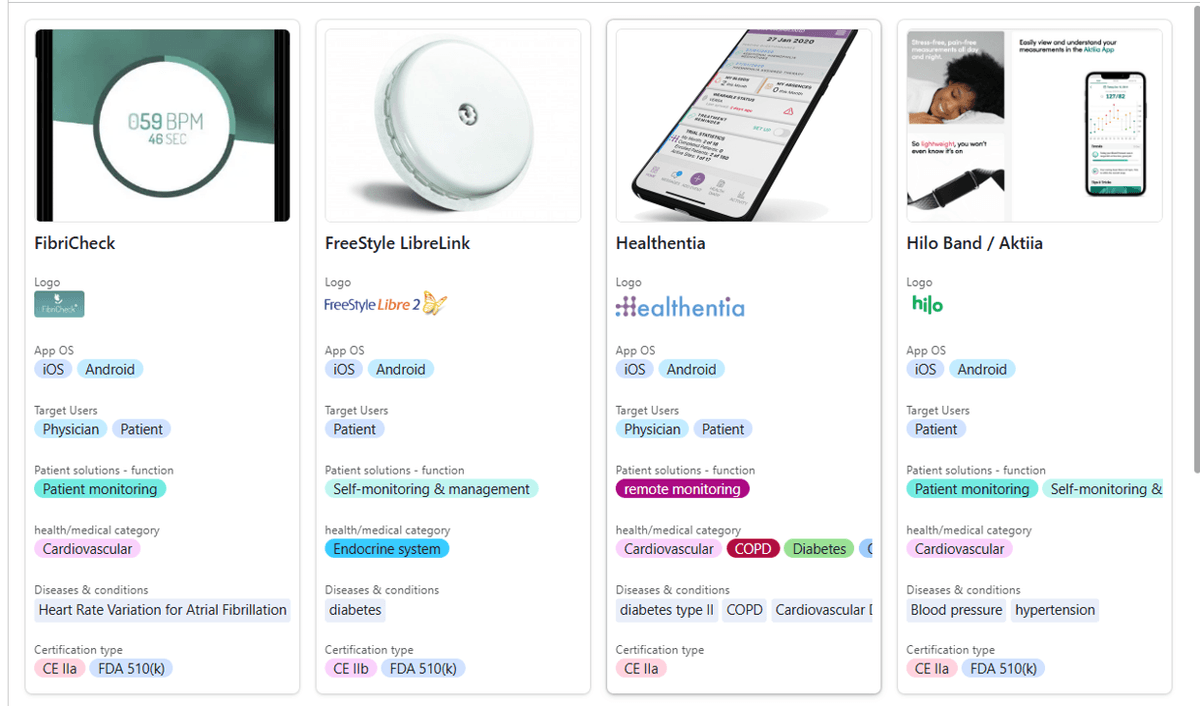Click the FreeStyle Libre 2 logo
Viewport: 1200px width, 706px height.
pos(383,304)
